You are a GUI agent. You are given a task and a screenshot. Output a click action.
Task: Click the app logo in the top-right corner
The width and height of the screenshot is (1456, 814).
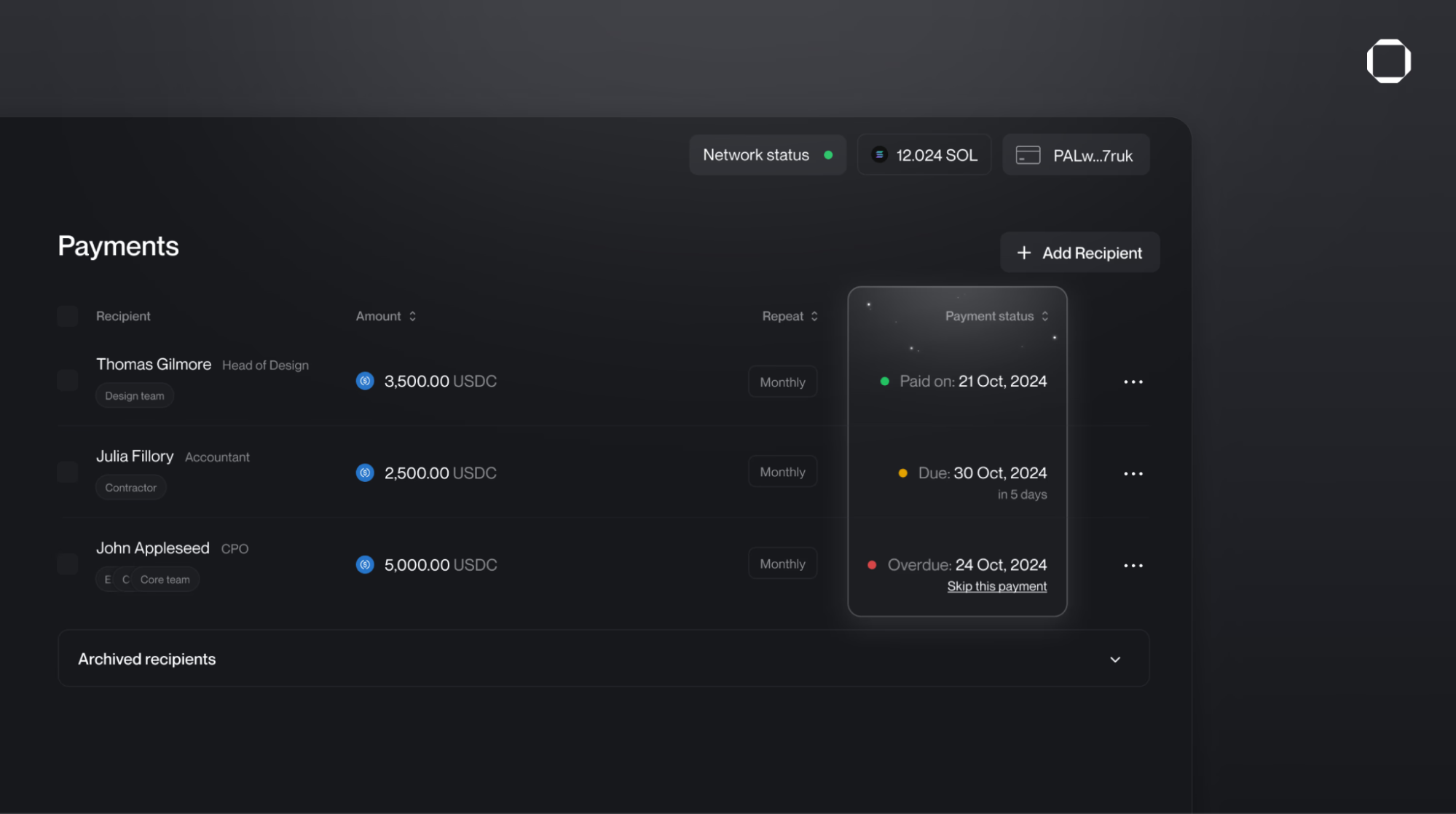(1389, 61)
